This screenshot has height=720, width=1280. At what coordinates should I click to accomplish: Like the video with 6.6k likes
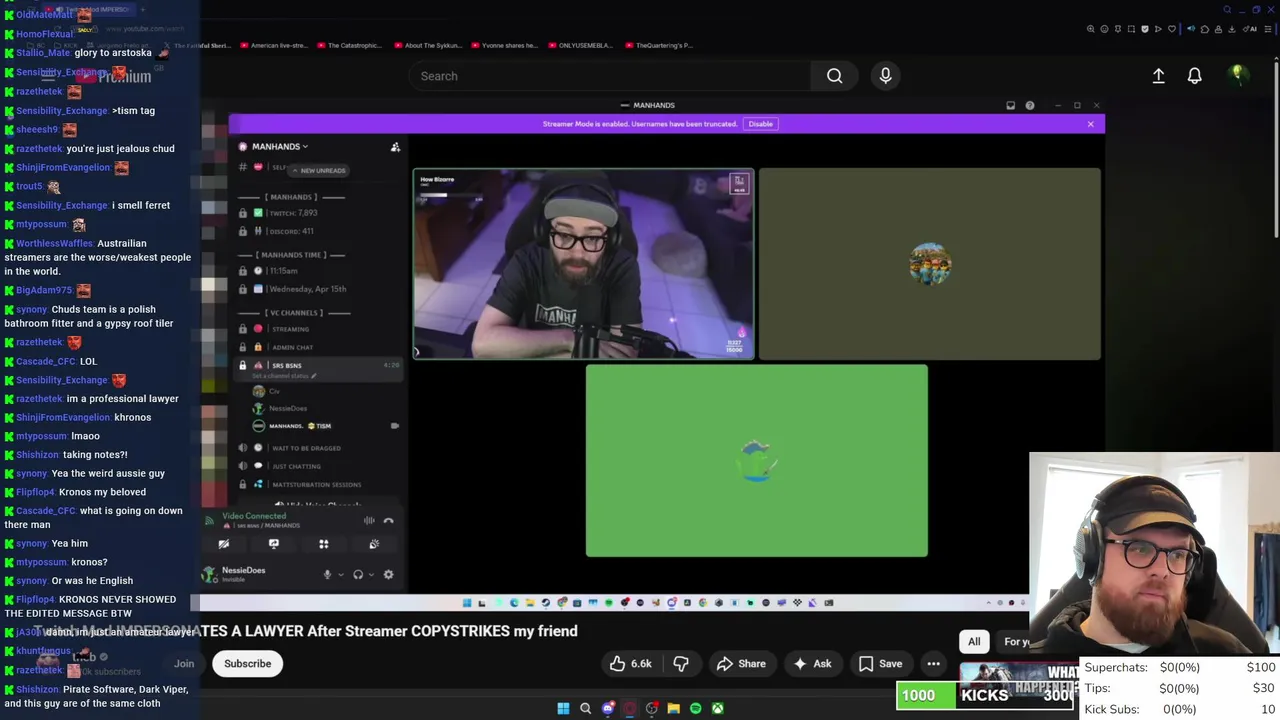[630, 664]
